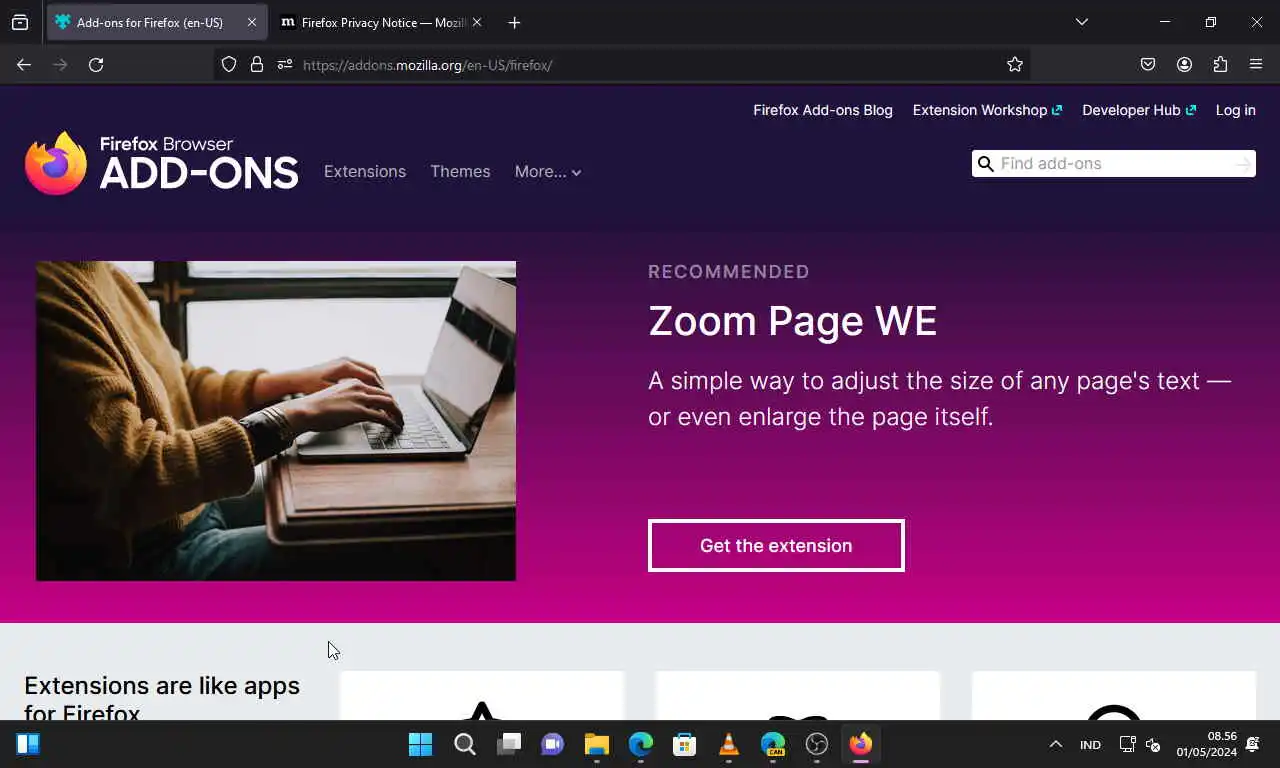The height and width of the screenshot is (768, 1280).
Task: Open the Firefox account icon
Action: [x=1184, y=65]
